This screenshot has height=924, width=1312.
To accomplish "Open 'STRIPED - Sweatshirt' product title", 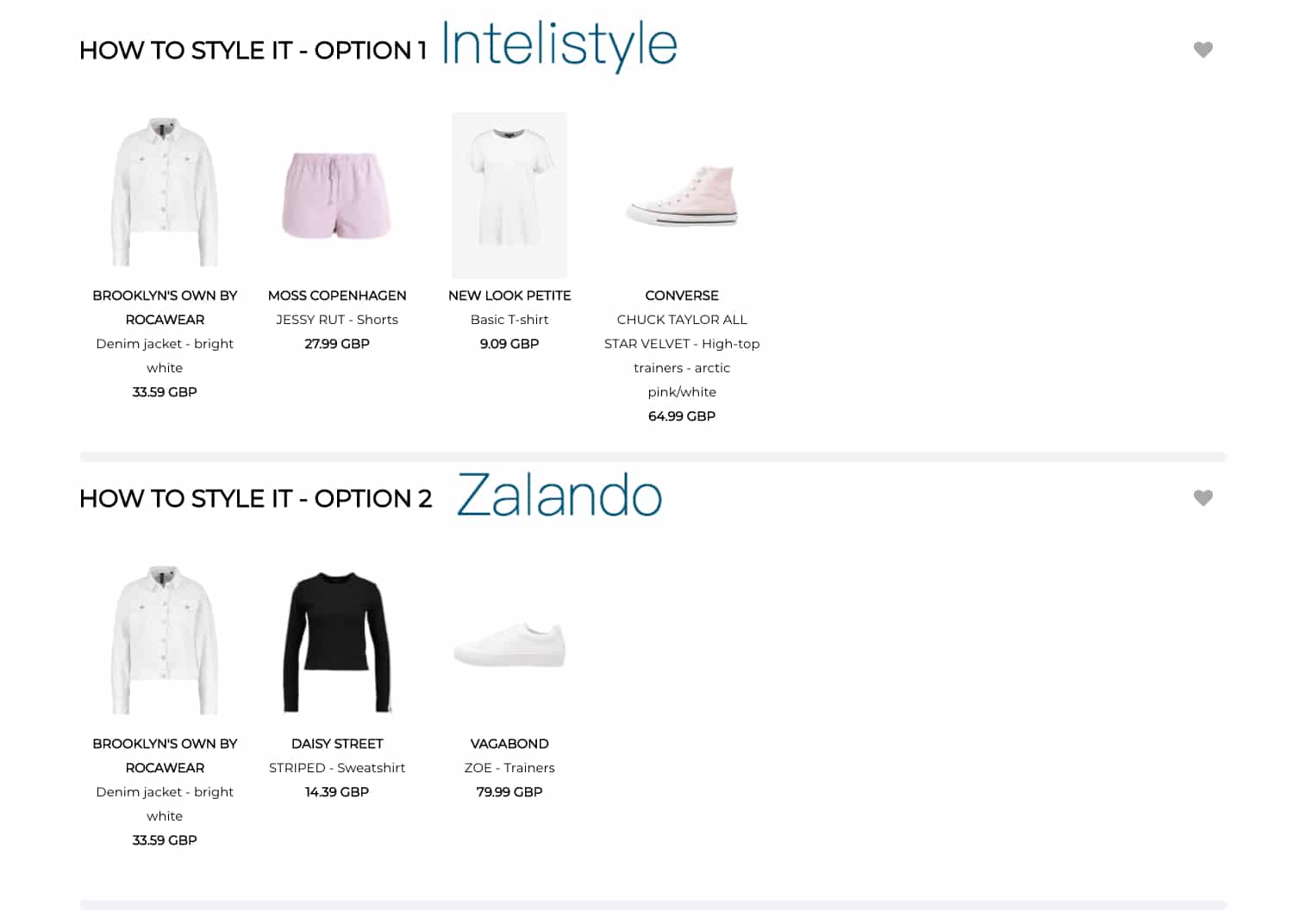I will 337,768.
